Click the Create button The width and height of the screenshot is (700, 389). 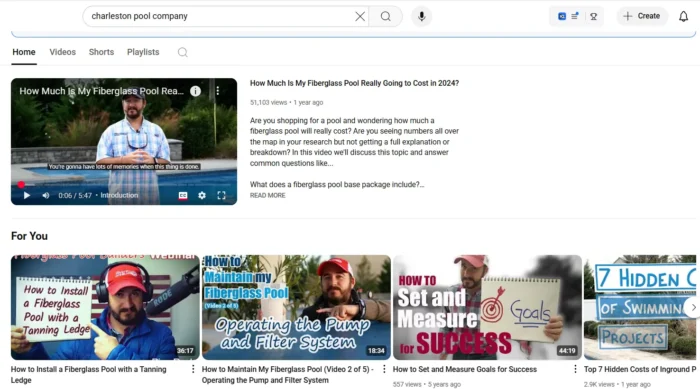(x=642, y=16)
